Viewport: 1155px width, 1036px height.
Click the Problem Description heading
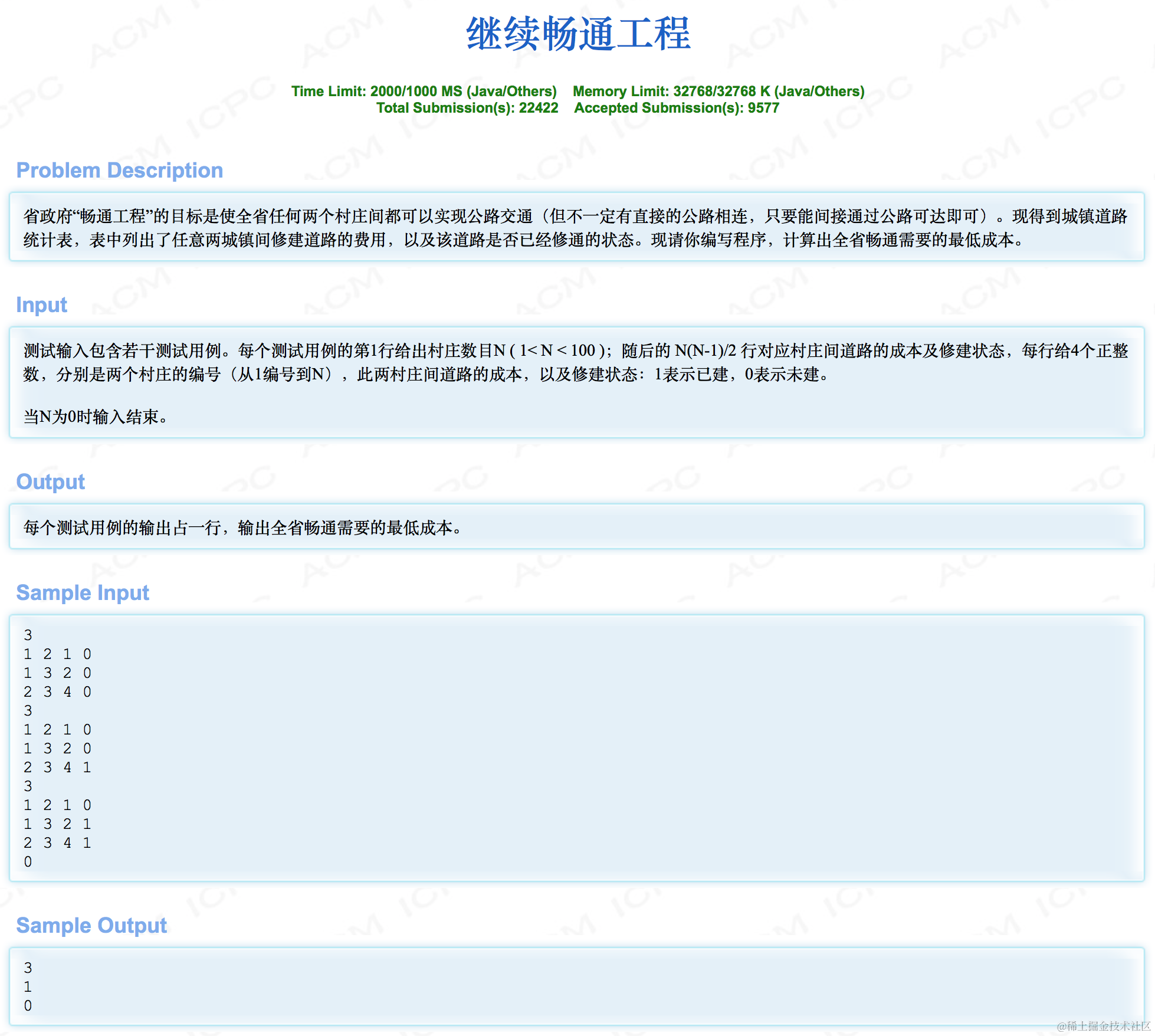119,171
